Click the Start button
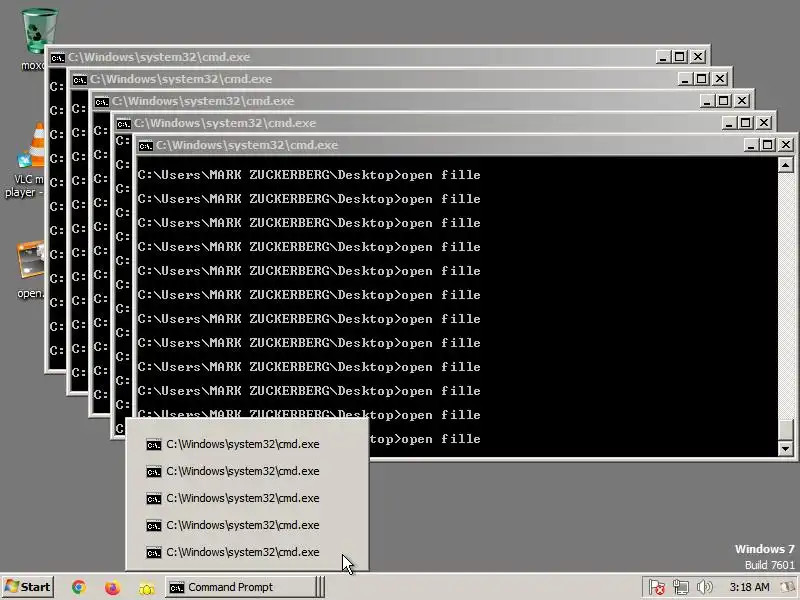The image size is (800, 600). pos(28,587)
